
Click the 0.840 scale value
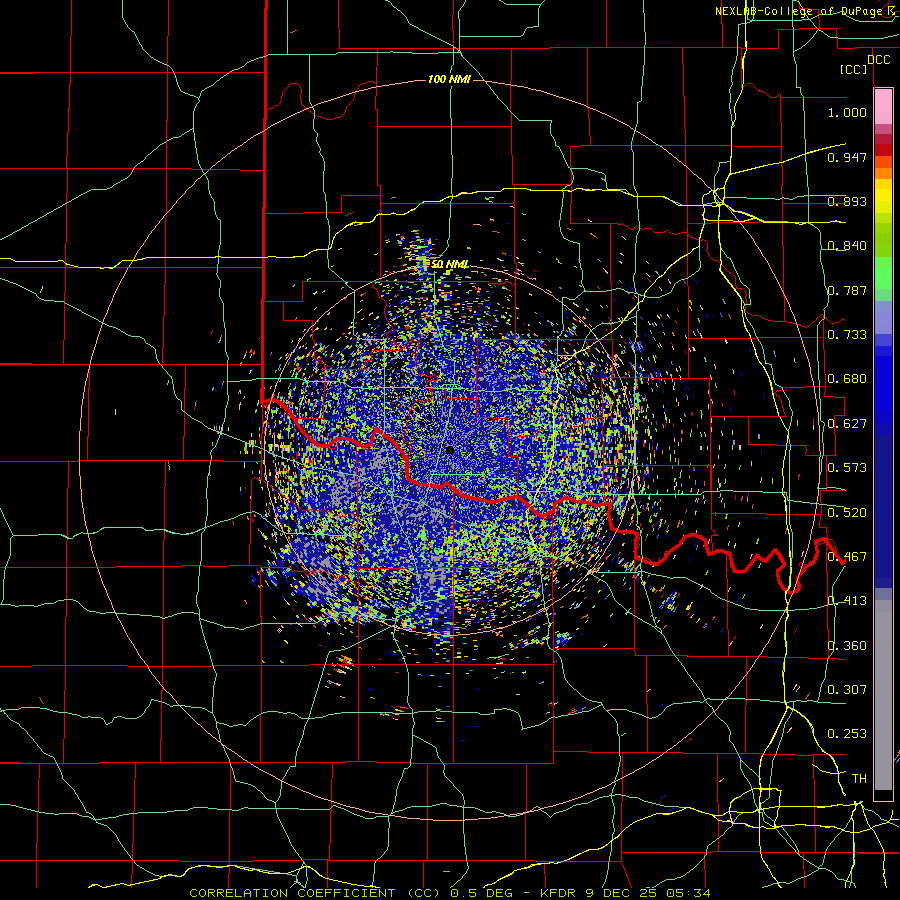pos(847,246)
